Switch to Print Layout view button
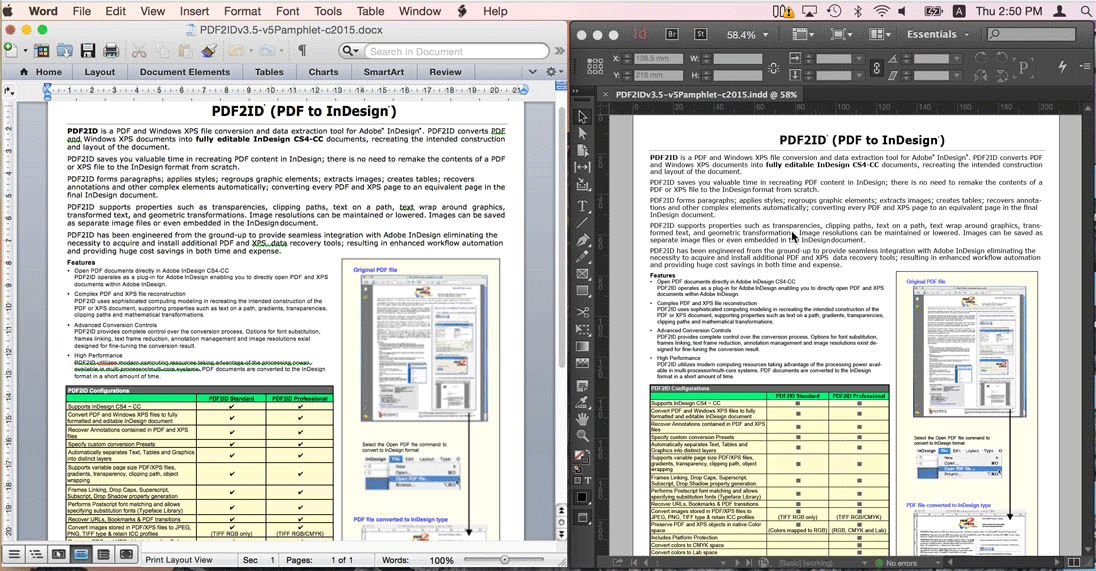This screenshot has width=1096, height=571. 81,554
